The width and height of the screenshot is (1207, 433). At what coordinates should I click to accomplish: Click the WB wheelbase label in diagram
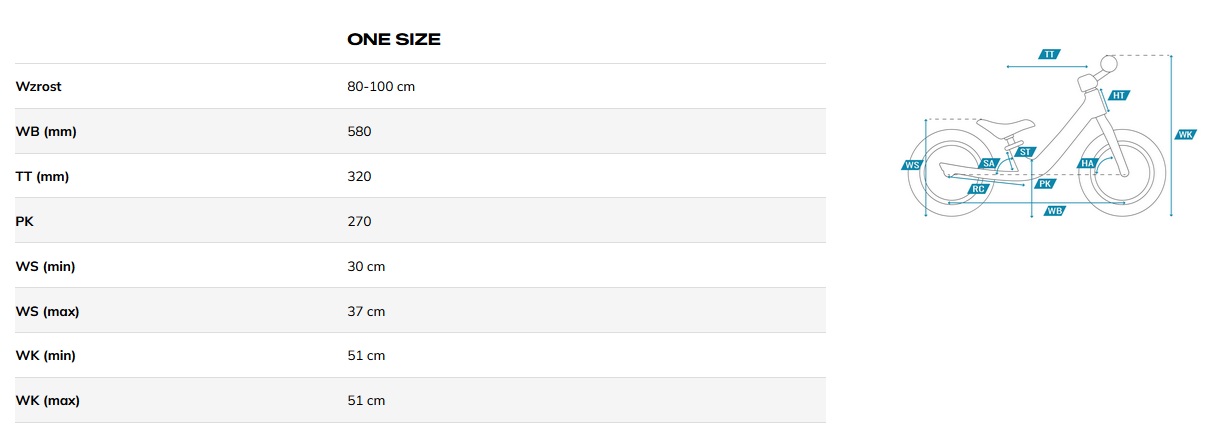click(x=1054, y=211)
